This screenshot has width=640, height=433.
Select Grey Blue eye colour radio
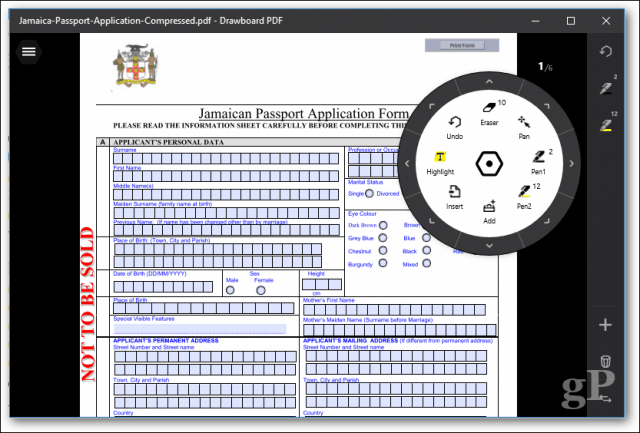(x=383, y=238)
